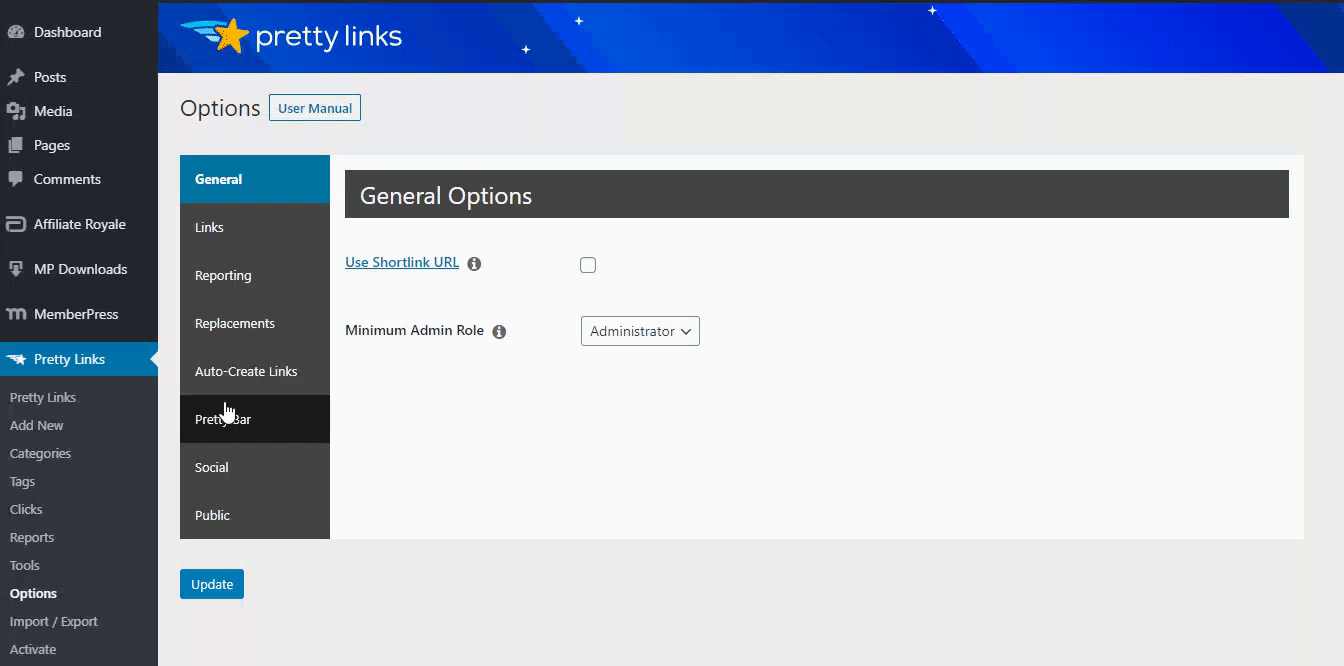Open the Reporting options tab
The width and height of the screenshot is (1344, 666).
click(x=223, y=275)
